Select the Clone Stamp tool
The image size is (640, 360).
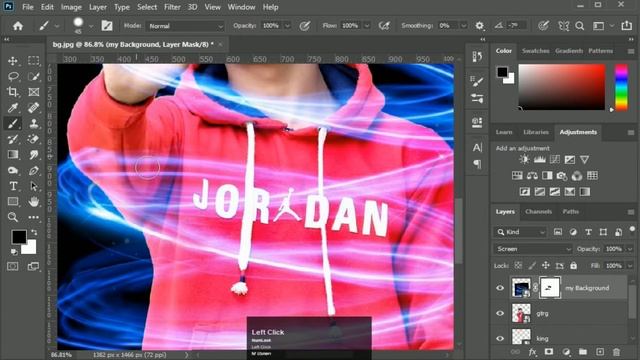33,123
